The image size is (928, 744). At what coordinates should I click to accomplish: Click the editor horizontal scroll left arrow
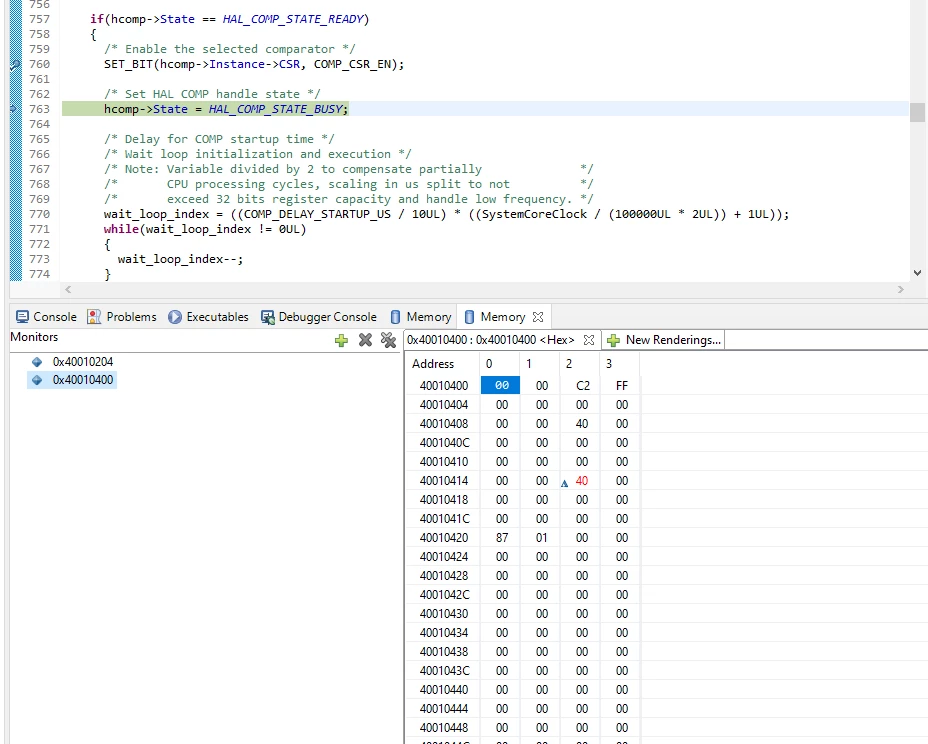coord(68,289)
